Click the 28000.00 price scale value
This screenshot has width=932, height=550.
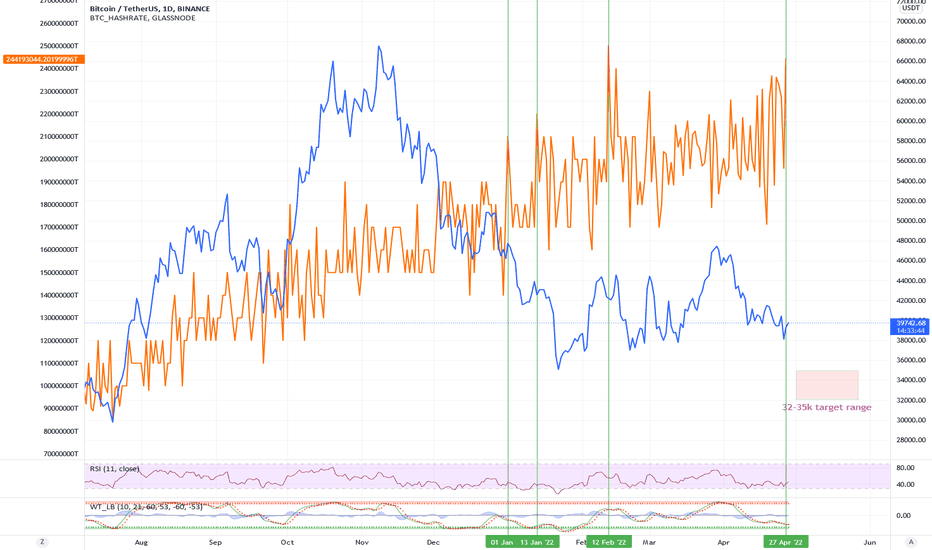[911, 440]
